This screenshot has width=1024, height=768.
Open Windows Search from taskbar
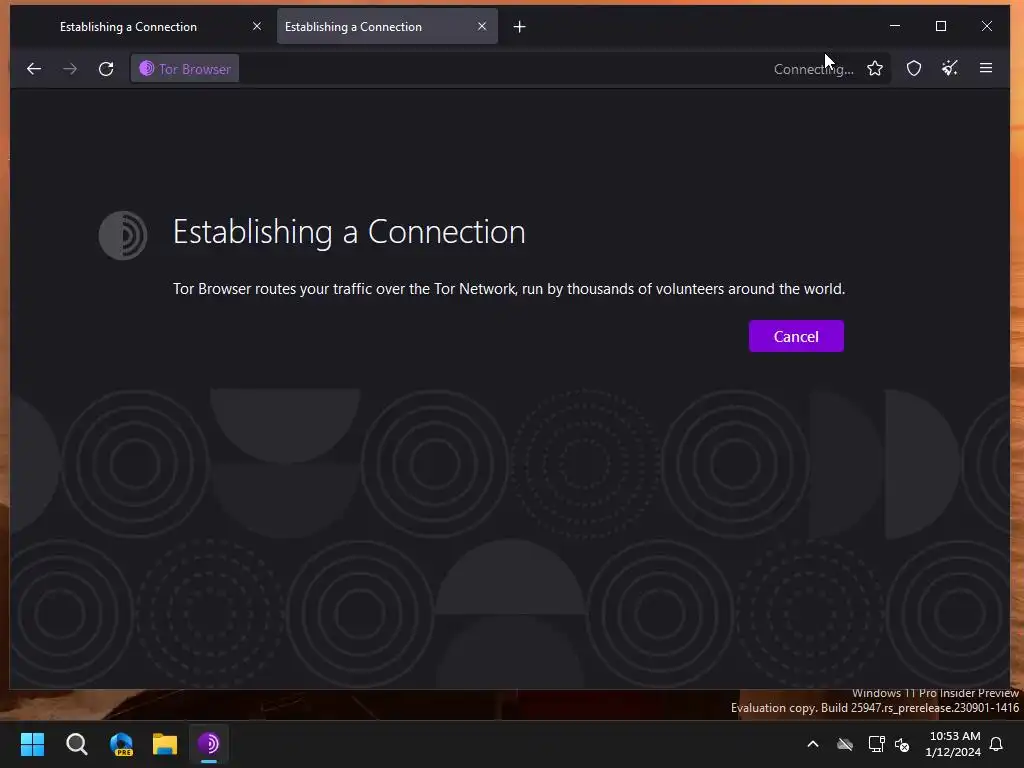click(76, 744)
